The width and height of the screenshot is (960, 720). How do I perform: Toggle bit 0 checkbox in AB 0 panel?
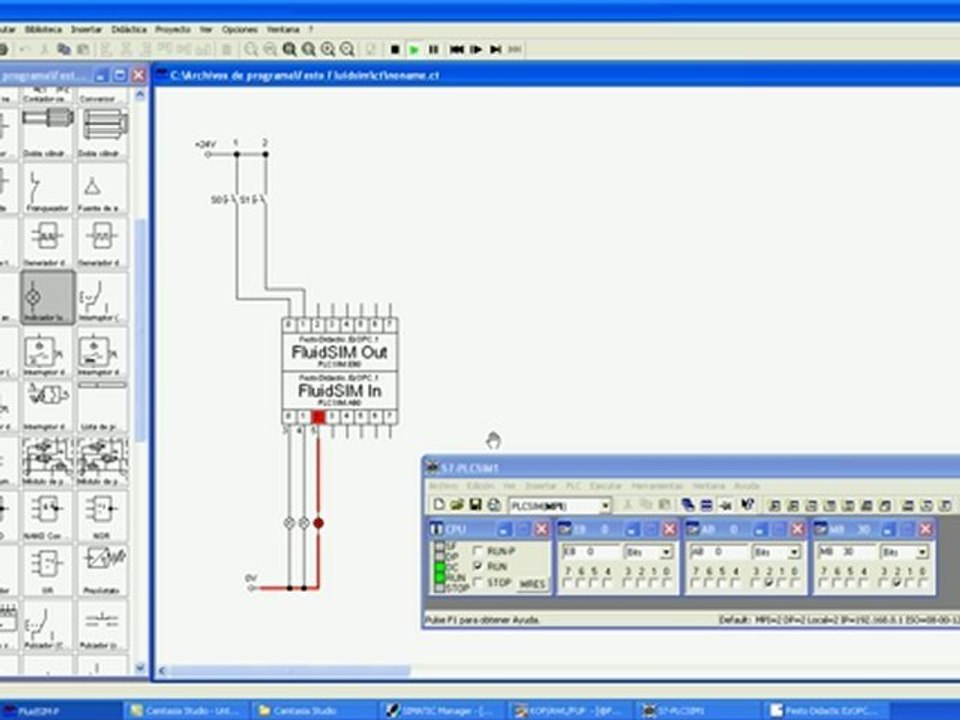click(x=796, y=583)
